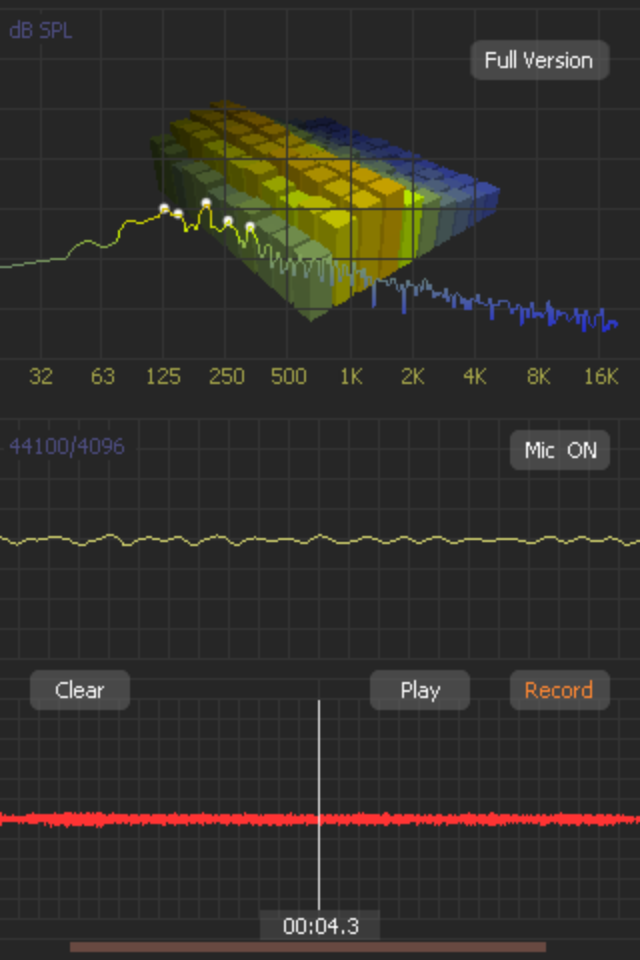Click the 125 Hz frequency label

coord(164,376)
